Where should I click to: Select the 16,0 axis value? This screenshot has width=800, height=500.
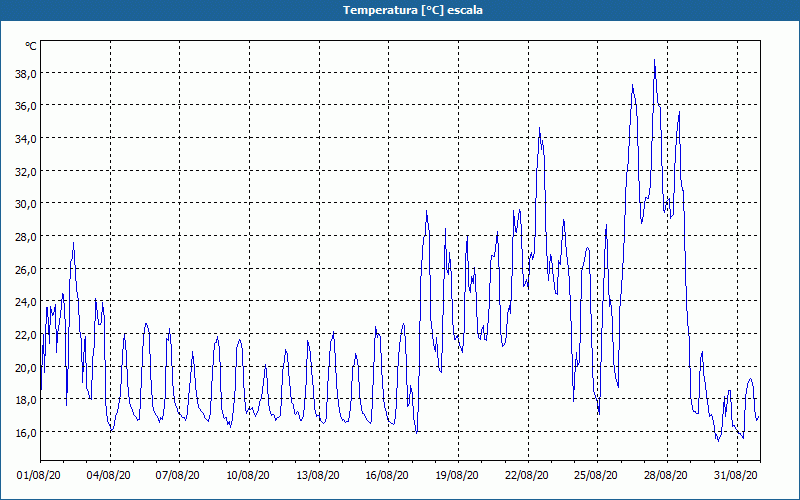tap(26, 433)
